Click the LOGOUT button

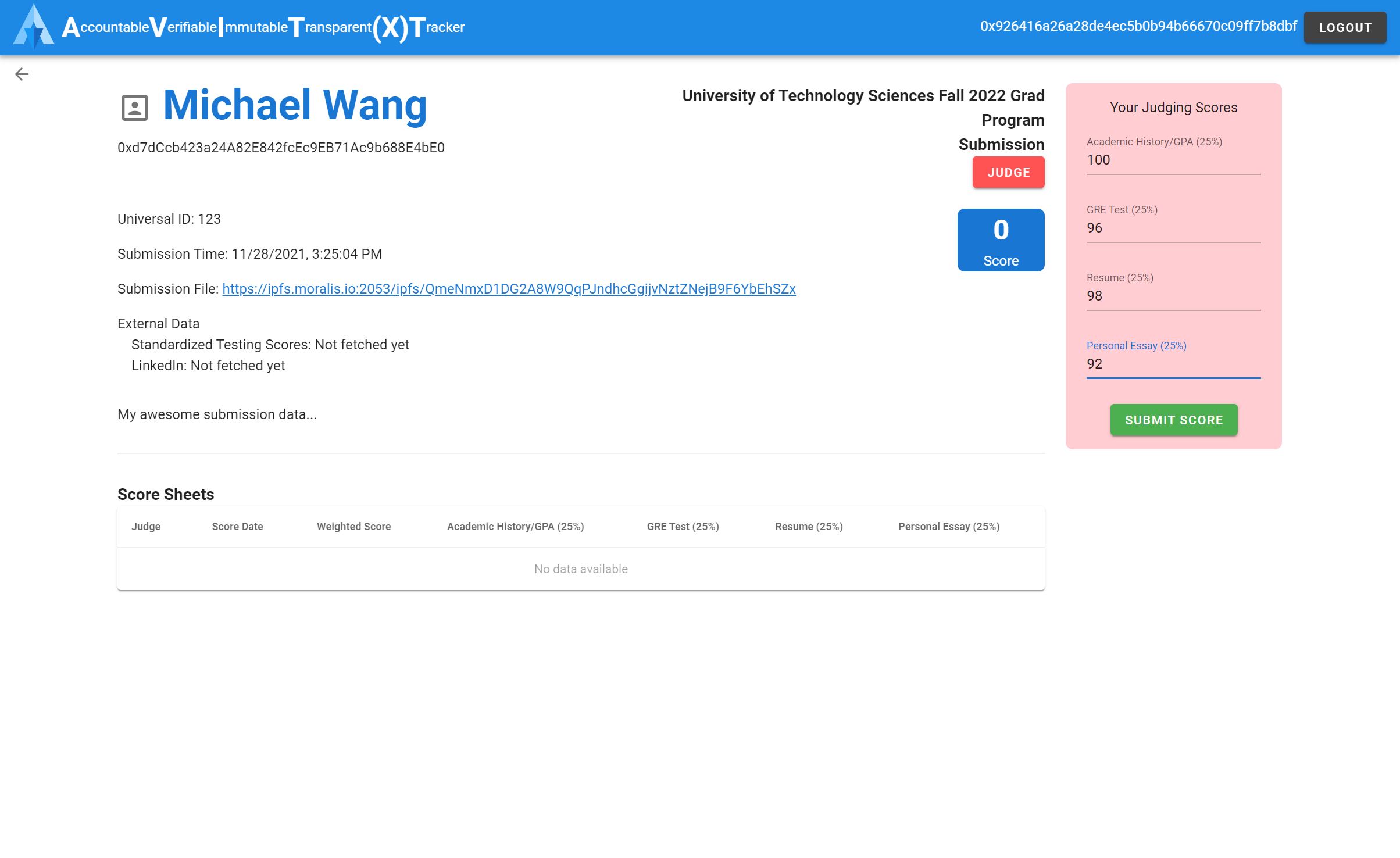click(1344, 27)
